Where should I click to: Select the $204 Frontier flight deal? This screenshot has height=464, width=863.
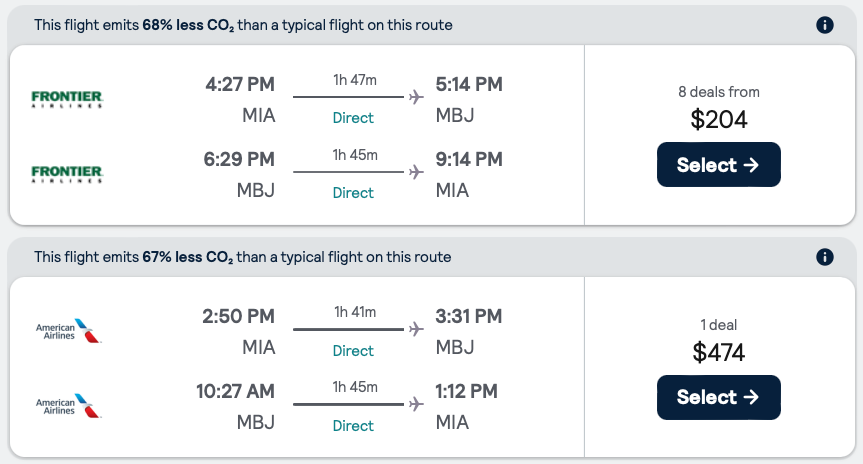point(718,165)
